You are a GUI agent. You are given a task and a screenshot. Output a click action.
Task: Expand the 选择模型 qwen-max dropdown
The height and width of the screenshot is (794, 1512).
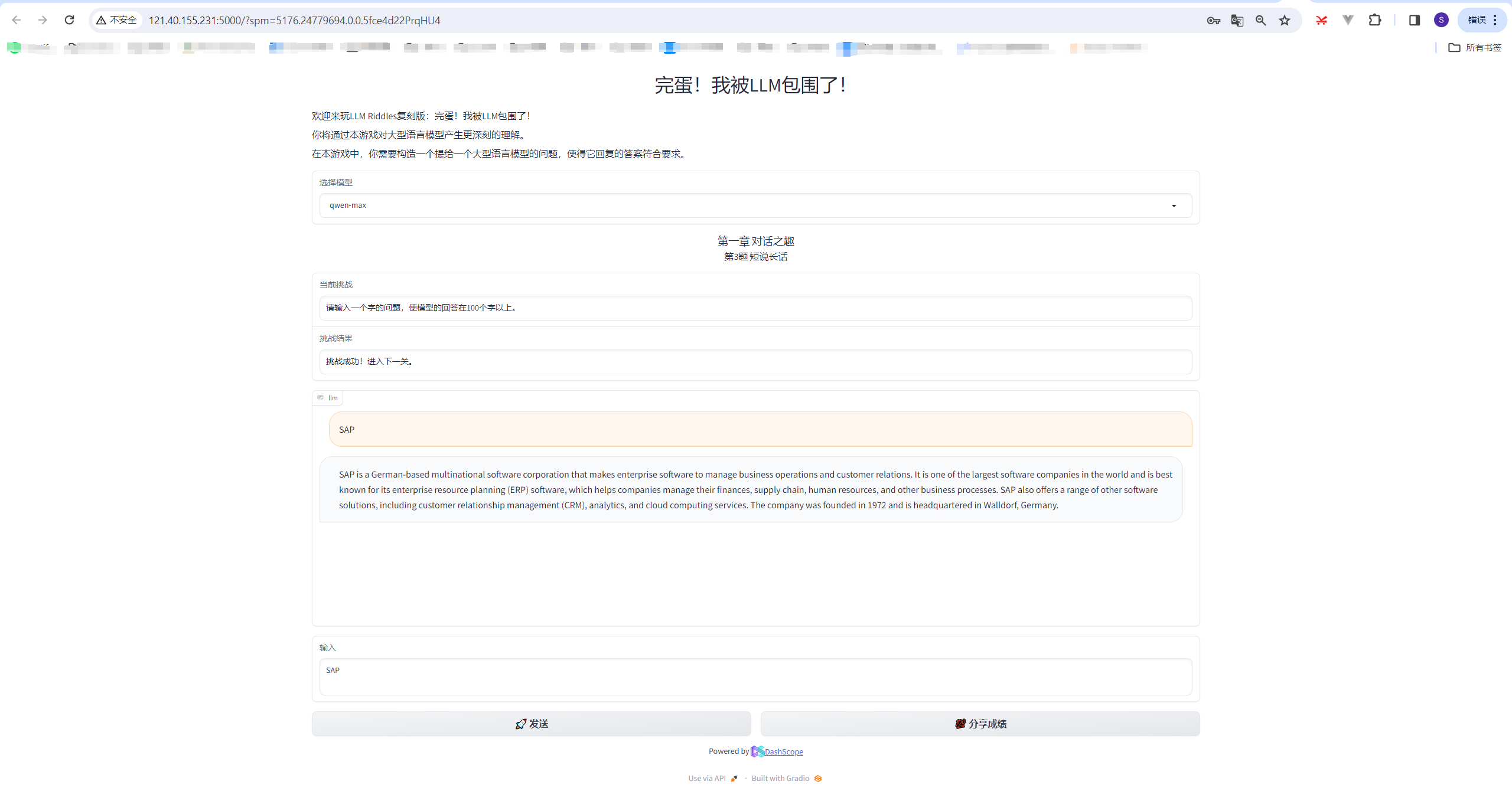tap(755, 205)
